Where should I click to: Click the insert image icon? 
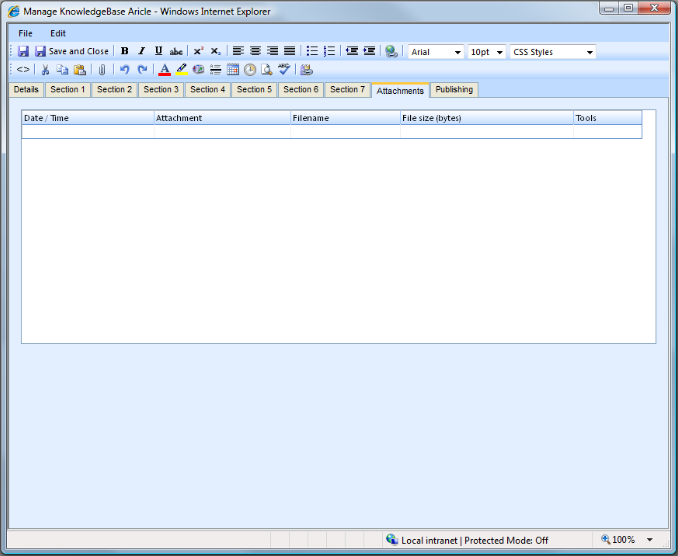coord(198,69)
